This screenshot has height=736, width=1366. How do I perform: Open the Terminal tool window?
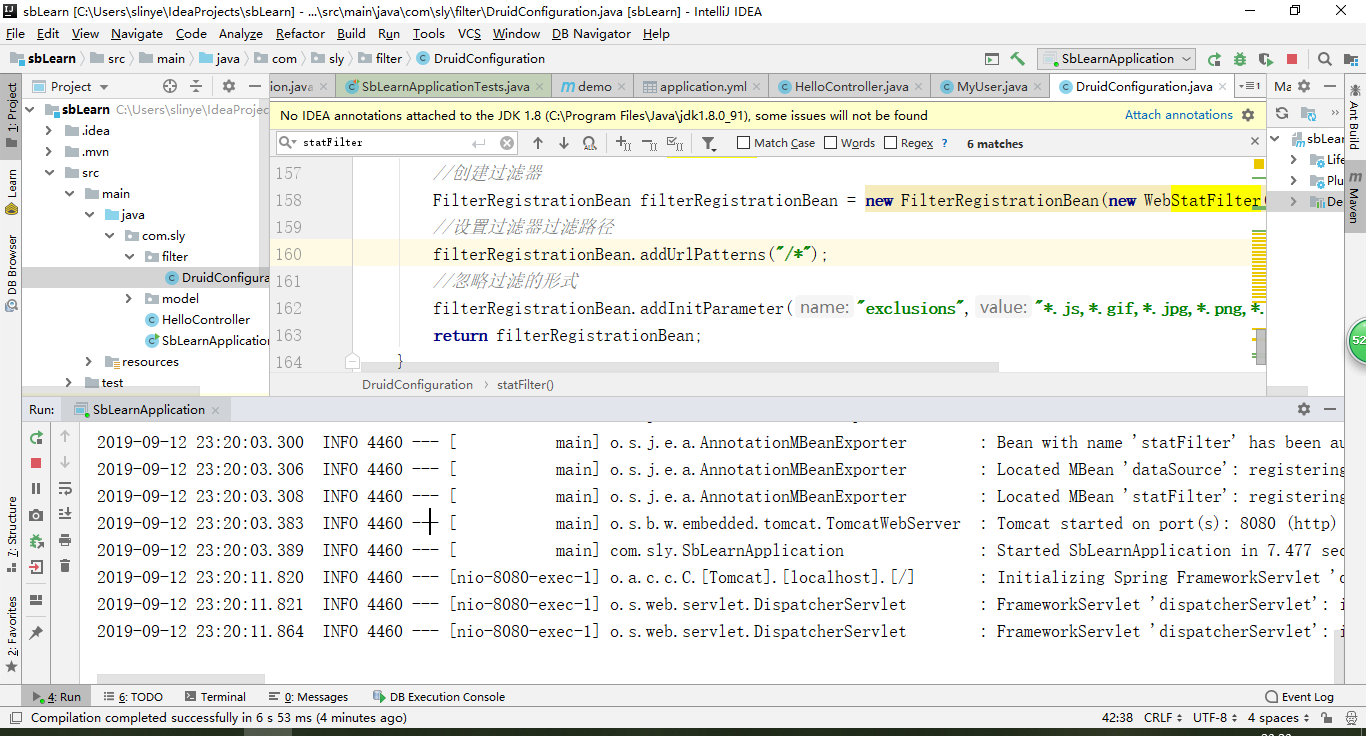[213, 697]
